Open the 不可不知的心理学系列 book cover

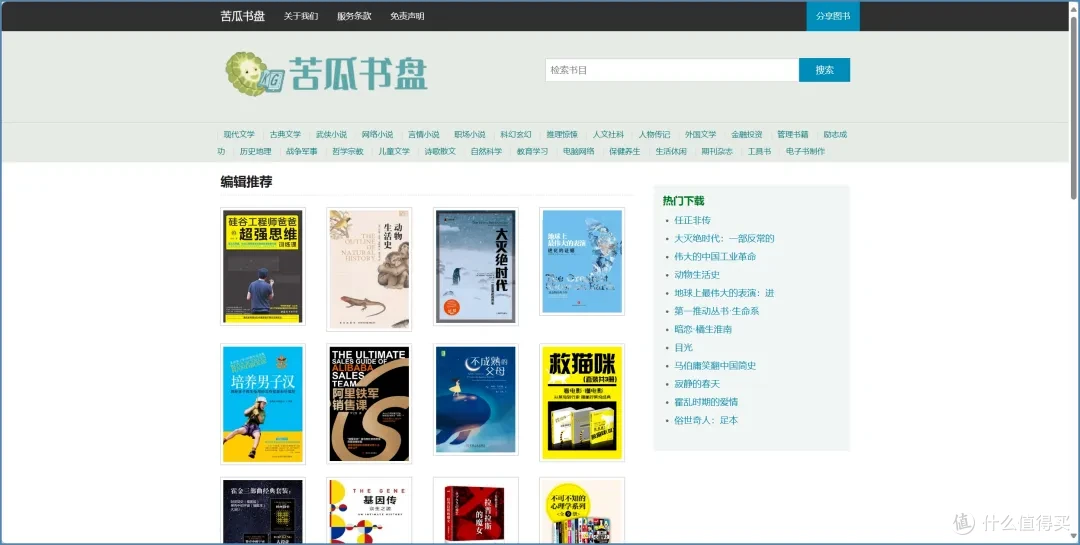tap(582, 511)
